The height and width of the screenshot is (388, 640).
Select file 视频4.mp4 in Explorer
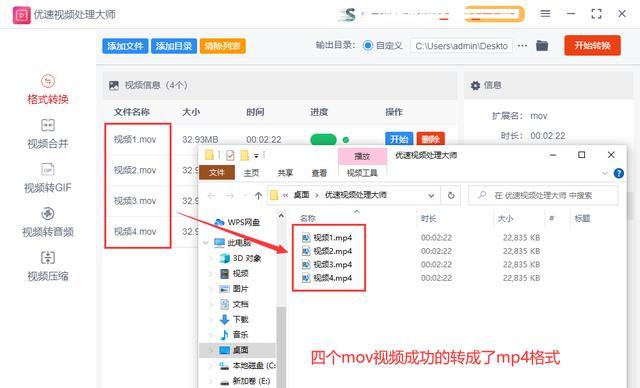(327, 278)
